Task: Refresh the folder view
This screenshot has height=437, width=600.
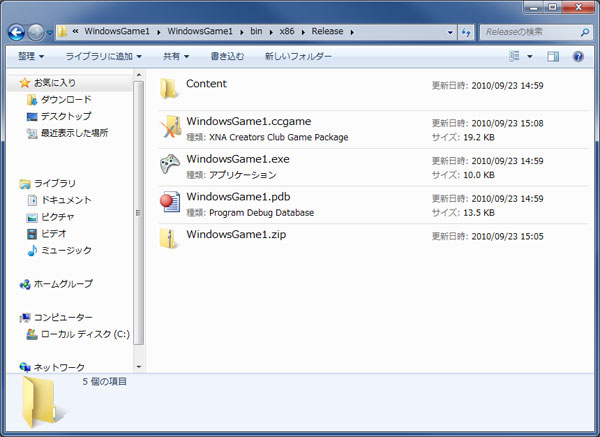Action: click(x=466, y=33)
